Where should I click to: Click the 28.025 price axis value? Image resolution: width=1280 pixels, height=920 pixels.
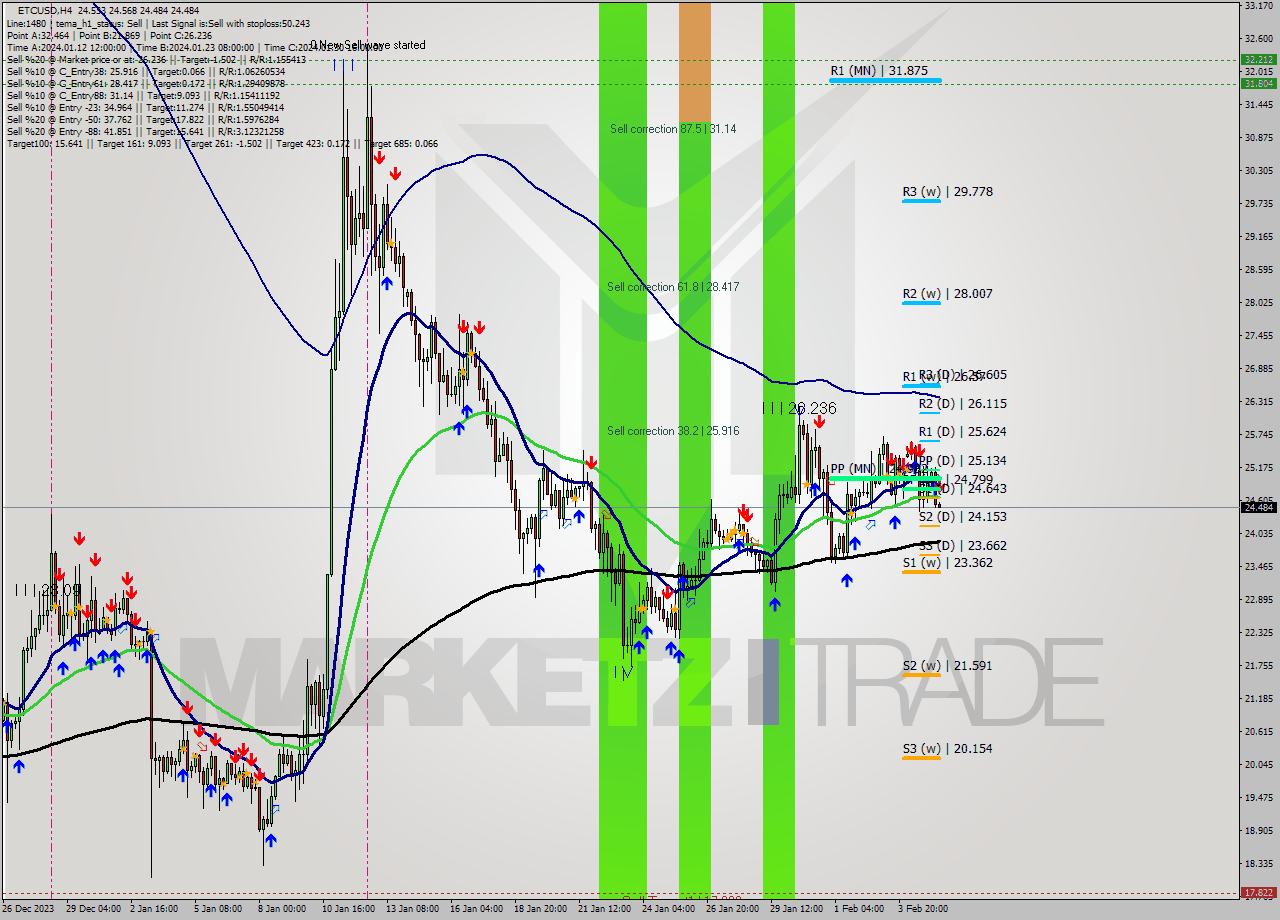[x=1257, y=302]
